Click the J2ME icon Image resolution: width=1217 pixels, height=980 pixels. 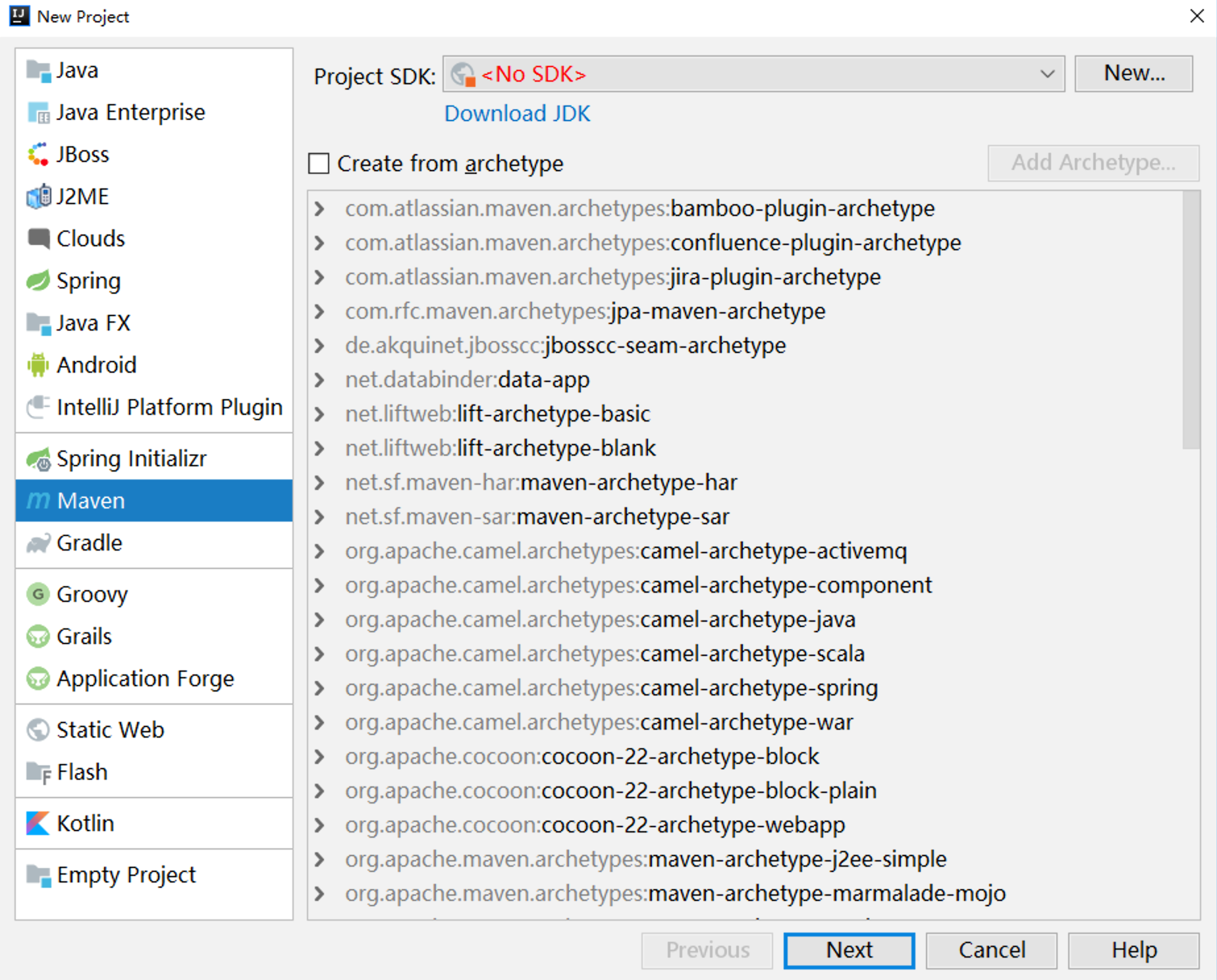click(x=38, y=196)
